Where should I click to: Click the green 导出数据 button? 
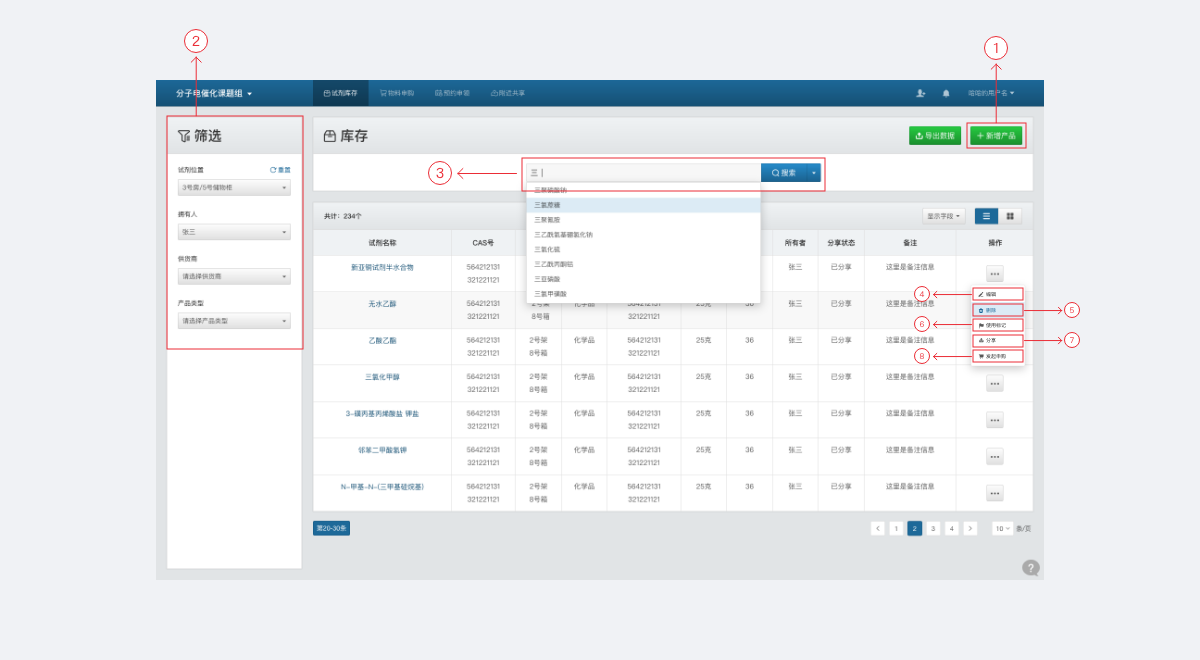point(935,135)
